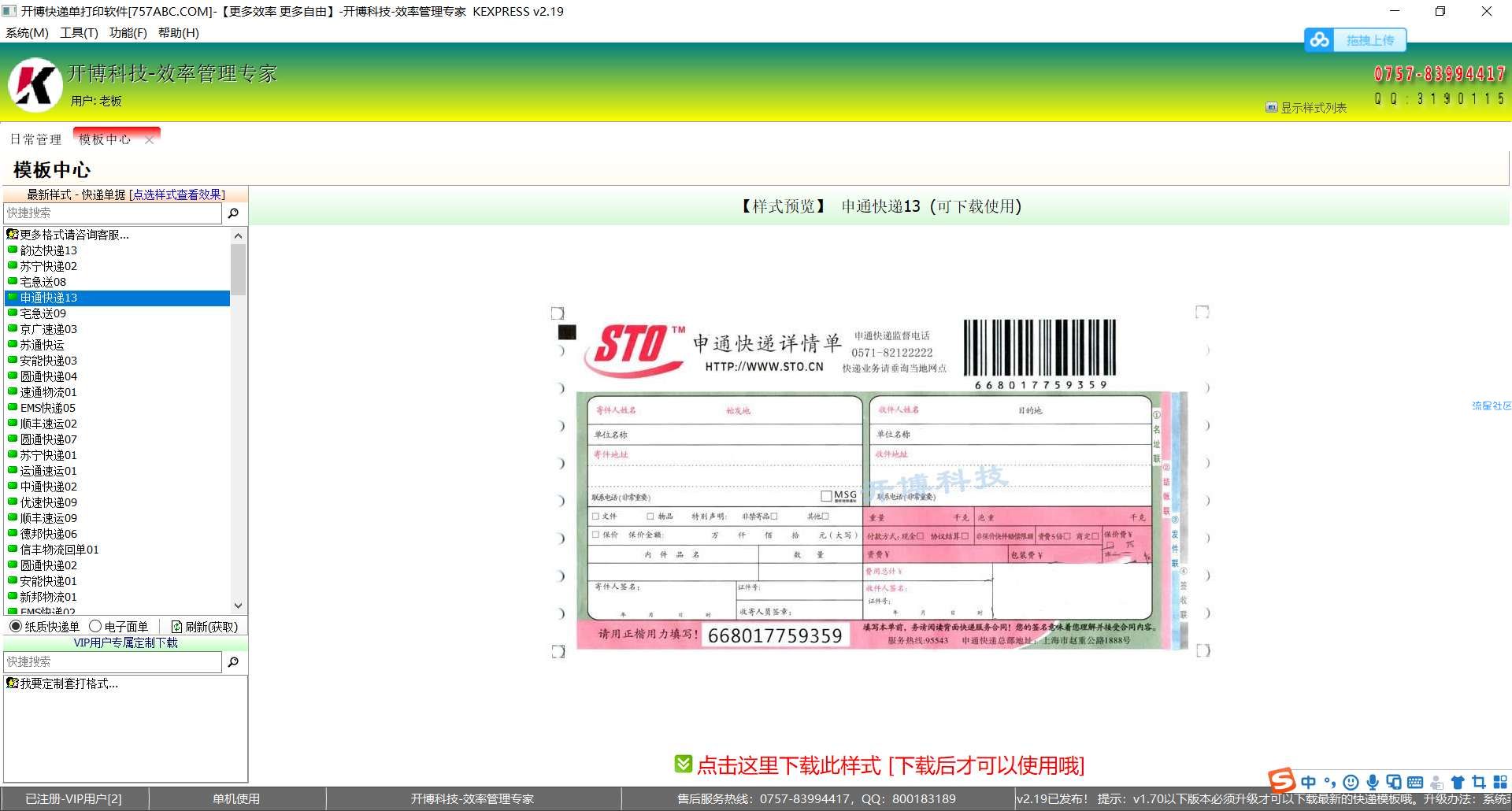Click search magnifier beside top quick search
The width and height of the screenshot is (1512, 811).
click(233, 213)
